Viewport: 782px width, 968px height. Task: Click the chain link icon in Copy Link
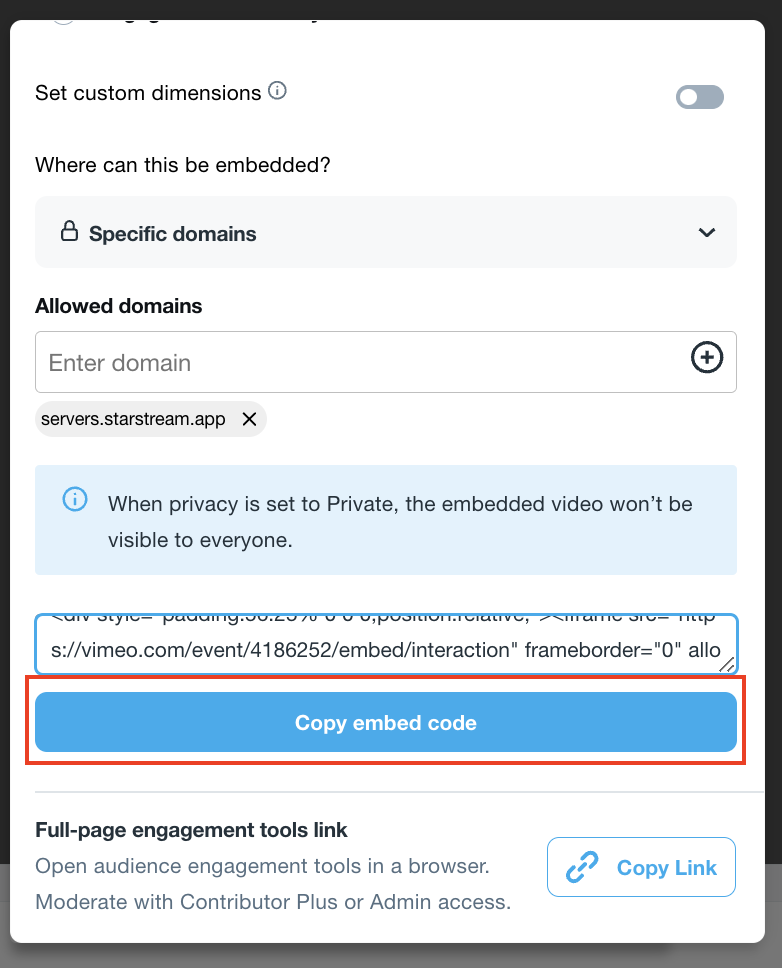[582, 867]
